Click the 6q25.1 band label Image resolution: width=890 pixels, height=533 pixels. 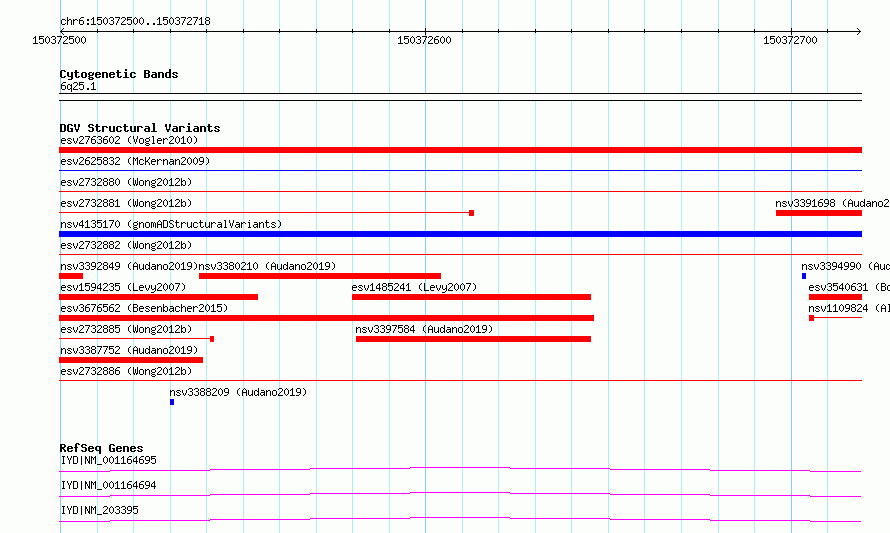click(x=78, y=86)
